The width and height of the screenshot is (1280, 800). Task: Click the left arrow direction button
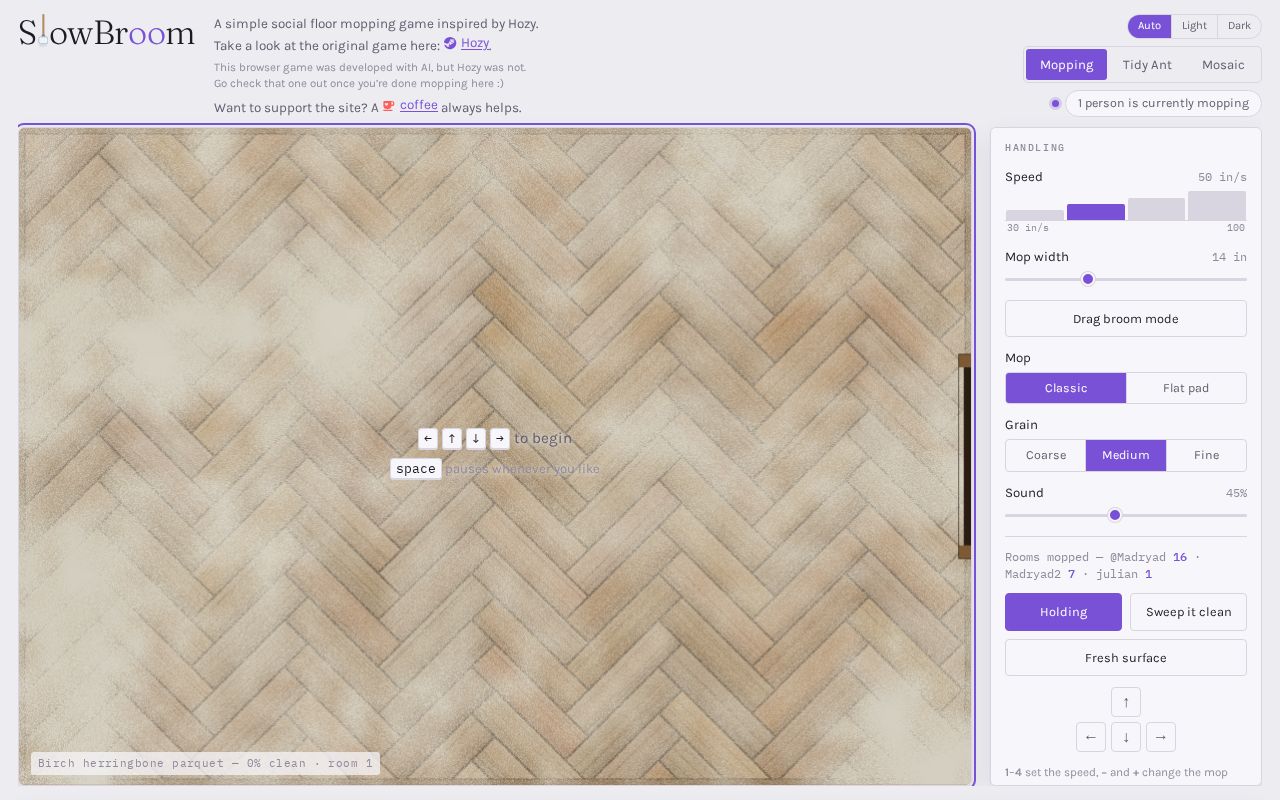[x=1091, y=737]
